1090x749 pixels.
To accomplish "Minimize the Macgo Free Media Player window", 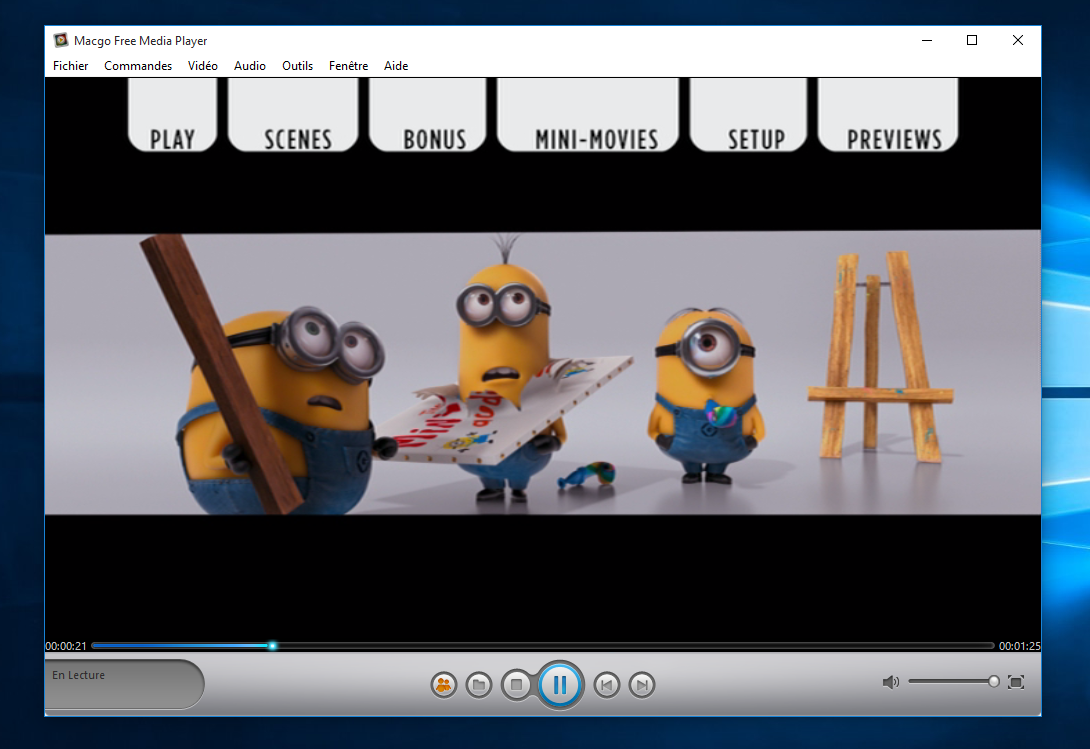I will 927,40.
